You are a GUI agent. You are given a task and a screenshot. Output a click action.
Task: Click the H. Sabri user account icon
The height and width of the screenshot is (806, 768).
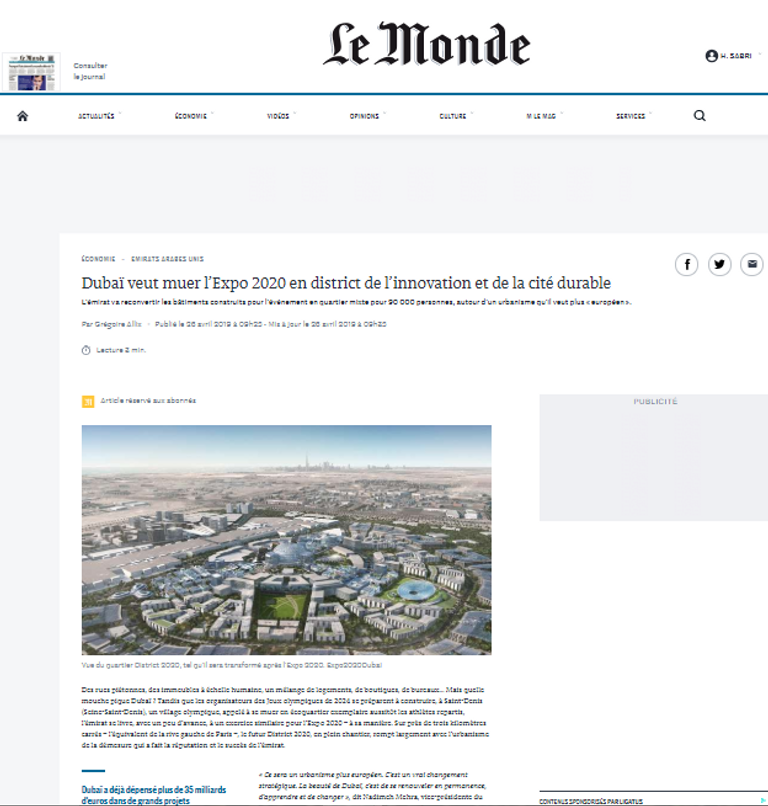711,56
